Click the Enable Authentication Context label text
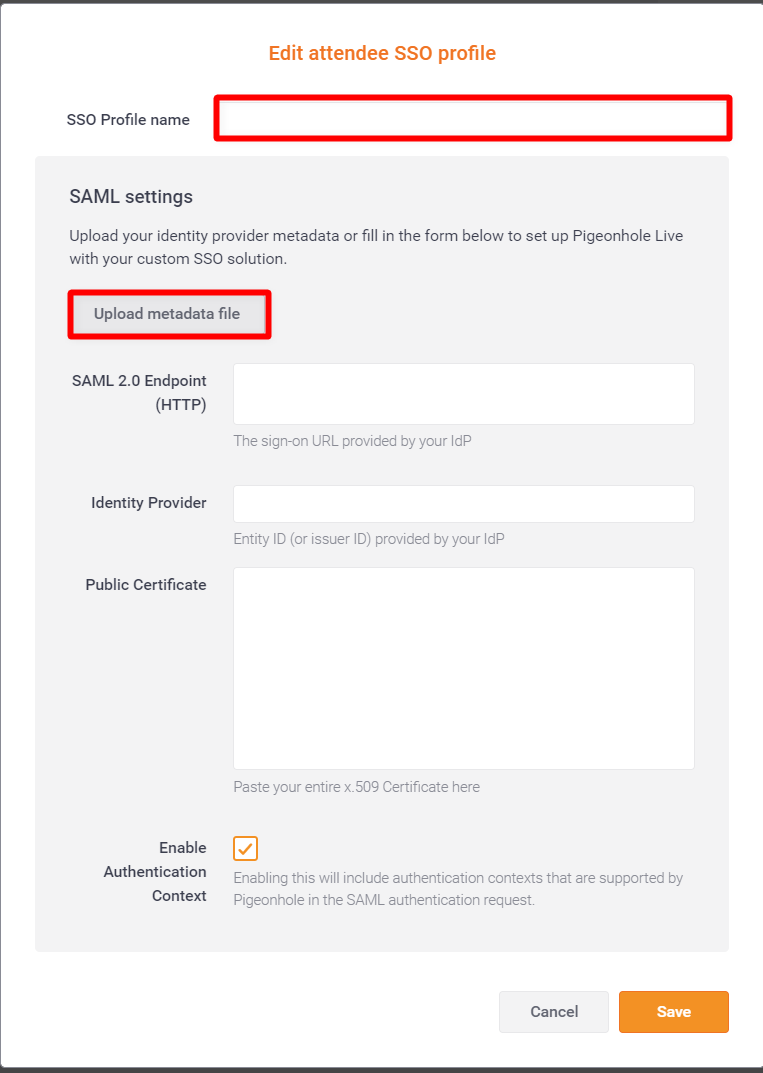 click(x=155, y=872)
